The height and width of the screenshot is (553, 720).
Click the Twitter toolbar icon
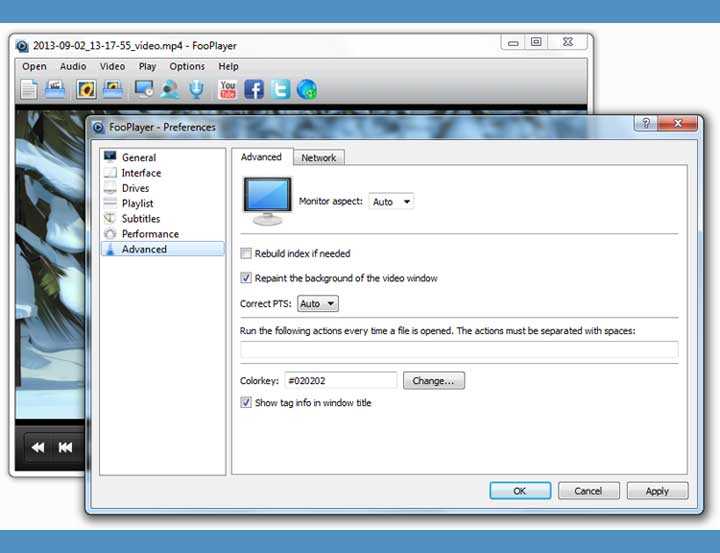click(280, 89)
